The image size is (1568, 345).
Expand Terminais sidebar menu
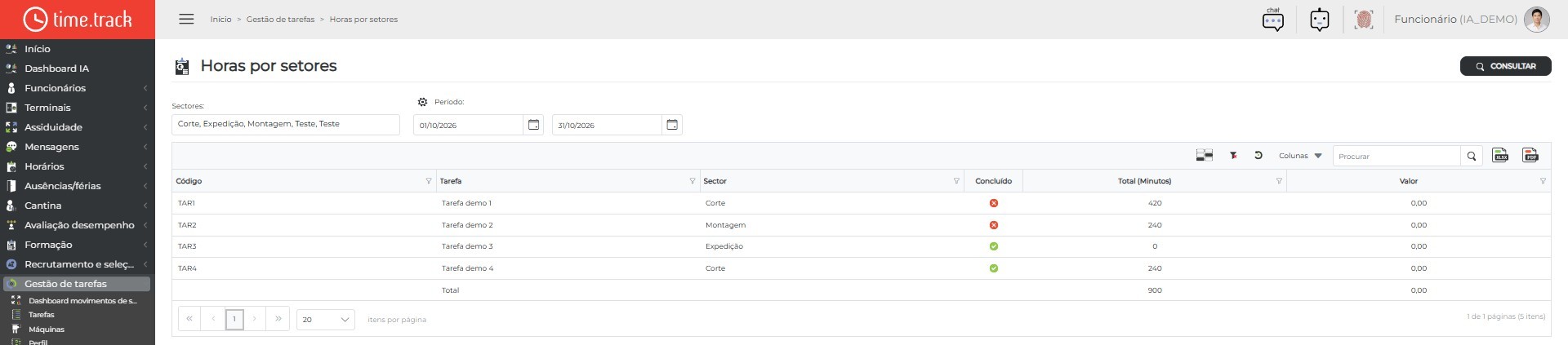tap(78, 108)
